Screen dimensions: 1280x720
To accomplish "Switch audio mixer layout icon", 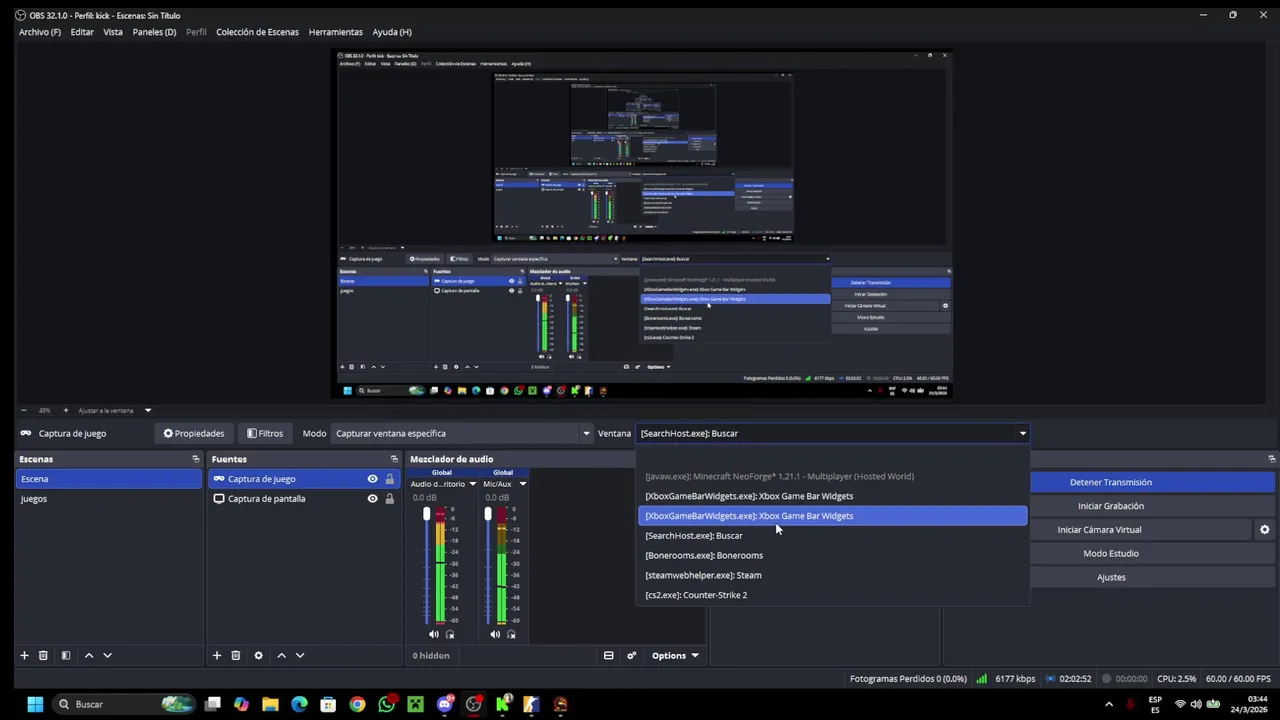I will [608, 655].
